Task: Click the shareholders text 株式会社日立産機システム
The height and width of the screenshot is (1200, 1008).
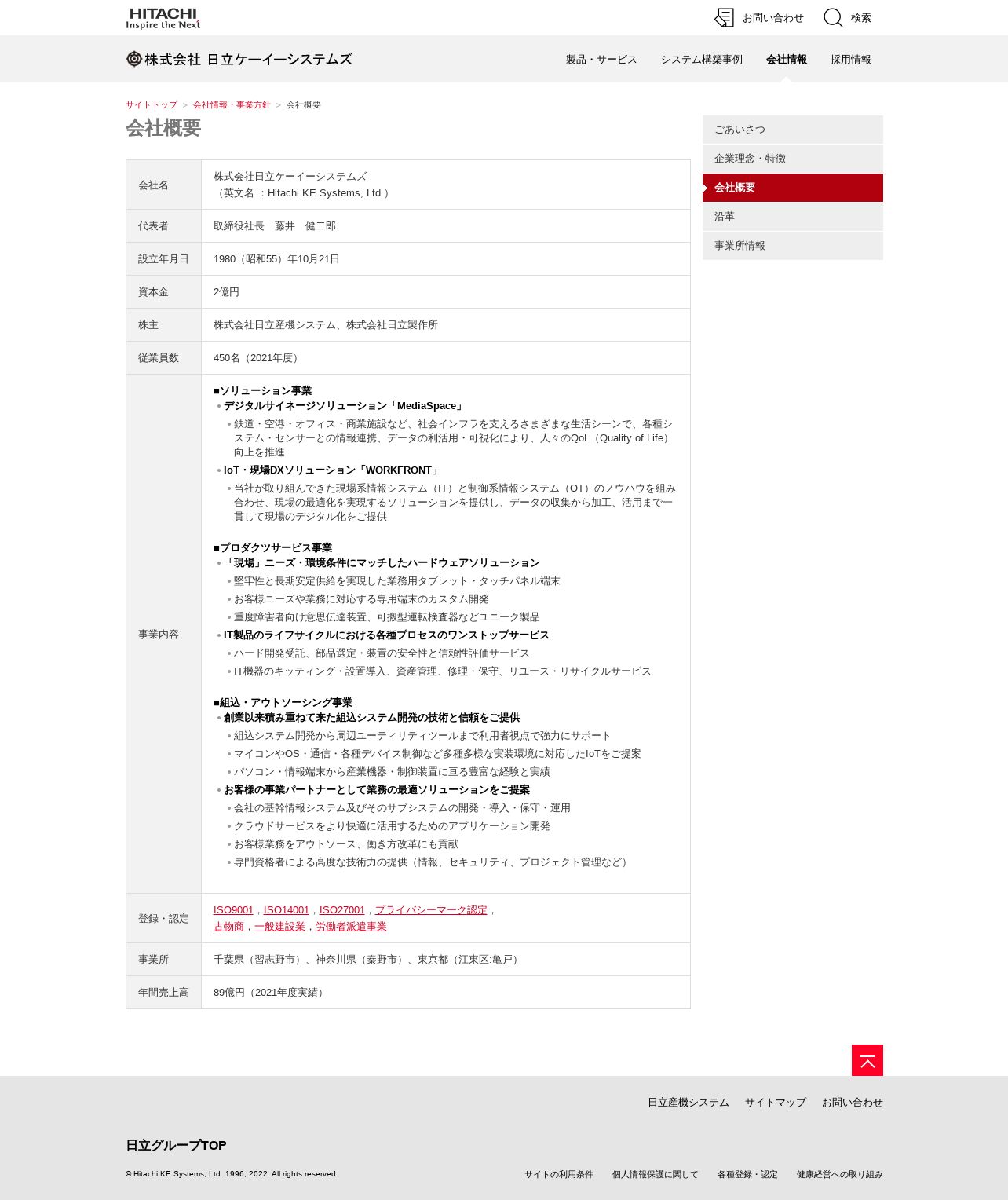Action: click(275, 325)
